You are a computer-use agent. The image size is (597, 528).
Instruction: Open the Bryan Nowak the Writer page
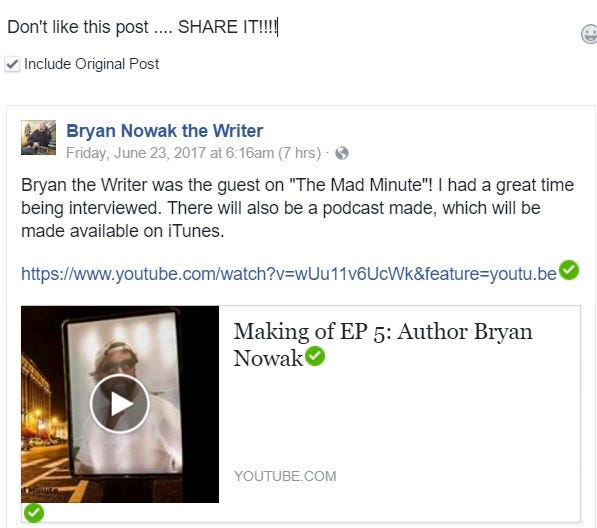(164, 131)
